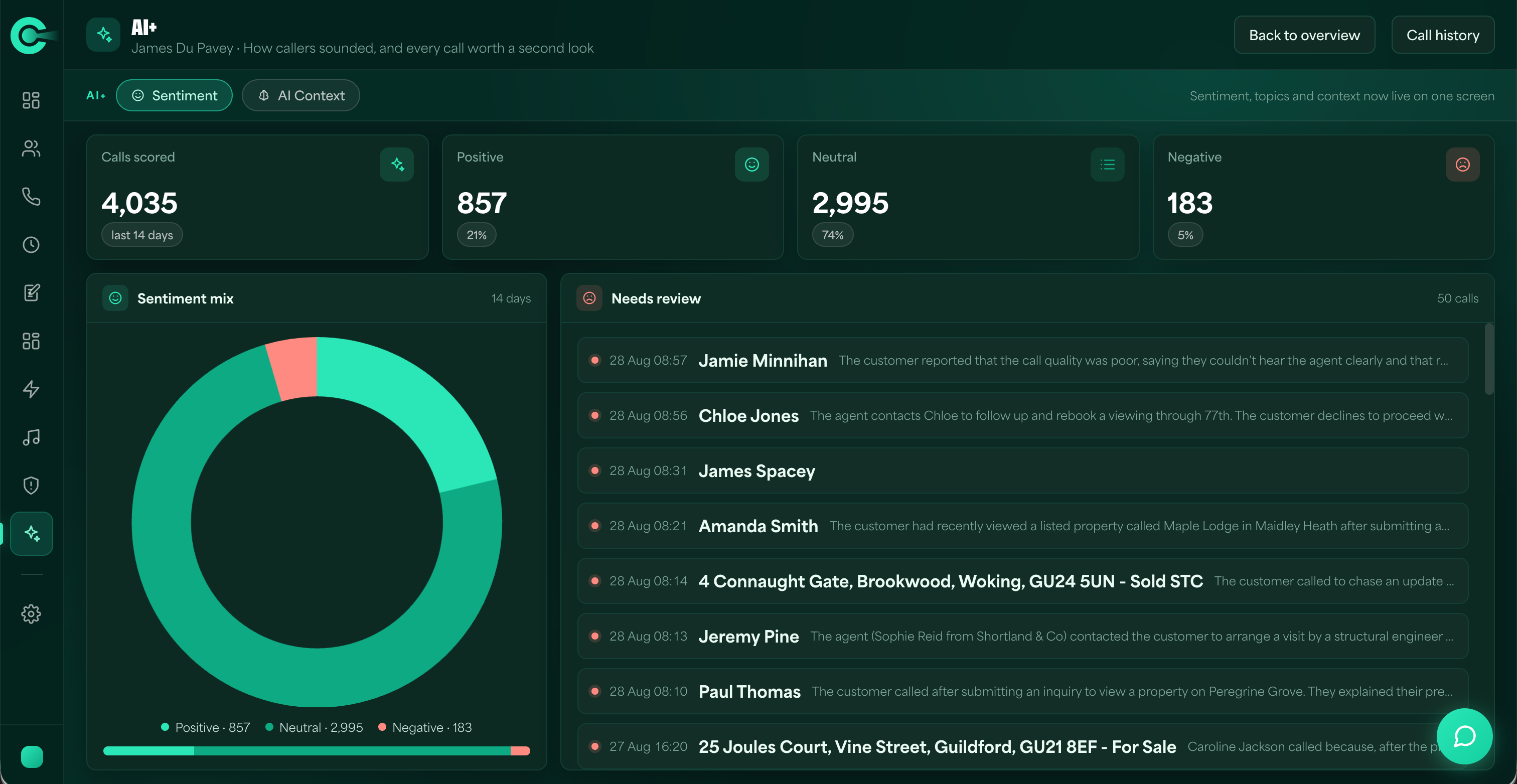Open the dashboard grid icon in sidebar top

coord(31,100)
